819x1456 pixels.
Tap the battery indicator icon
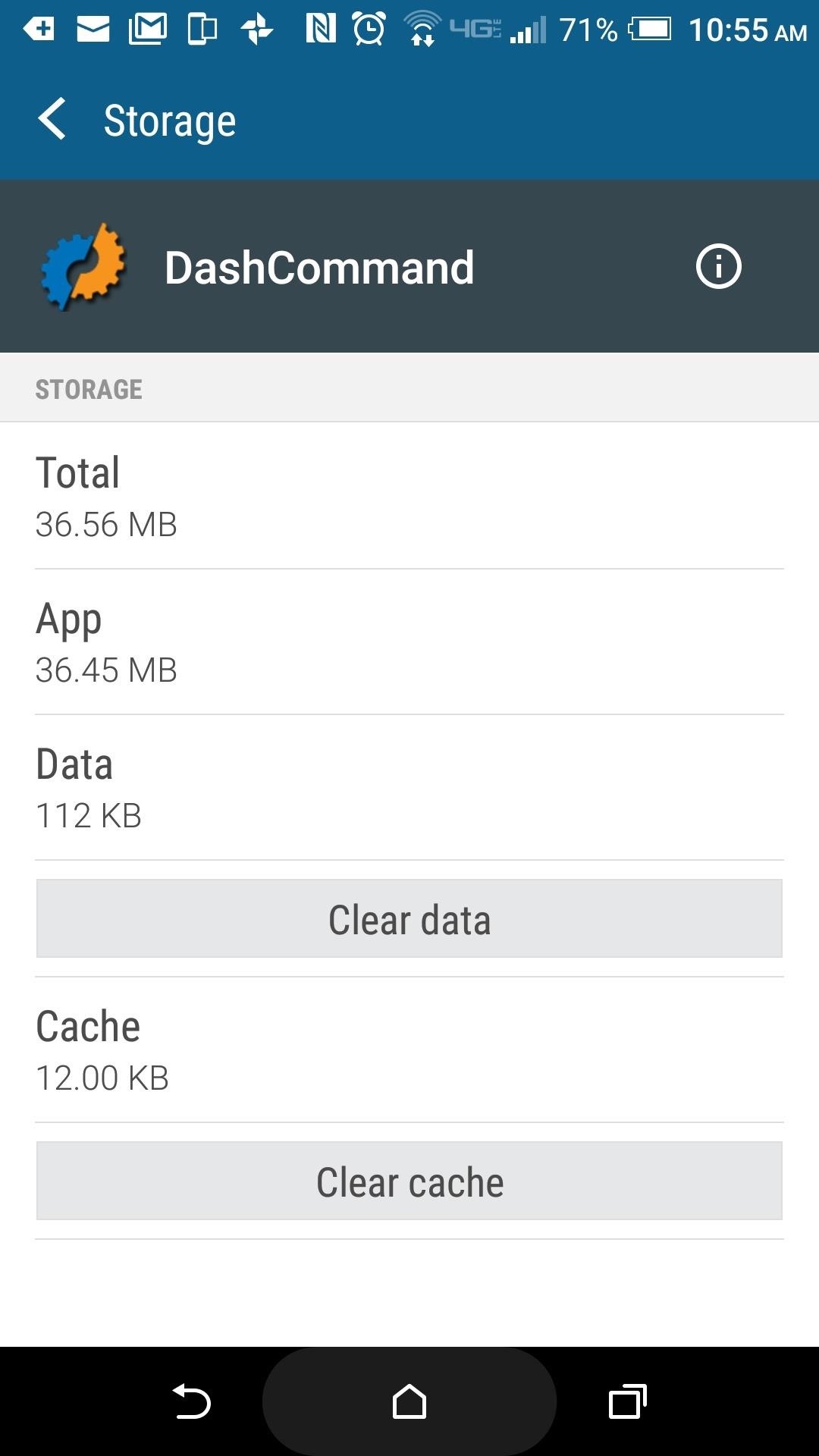pos(650,30)
